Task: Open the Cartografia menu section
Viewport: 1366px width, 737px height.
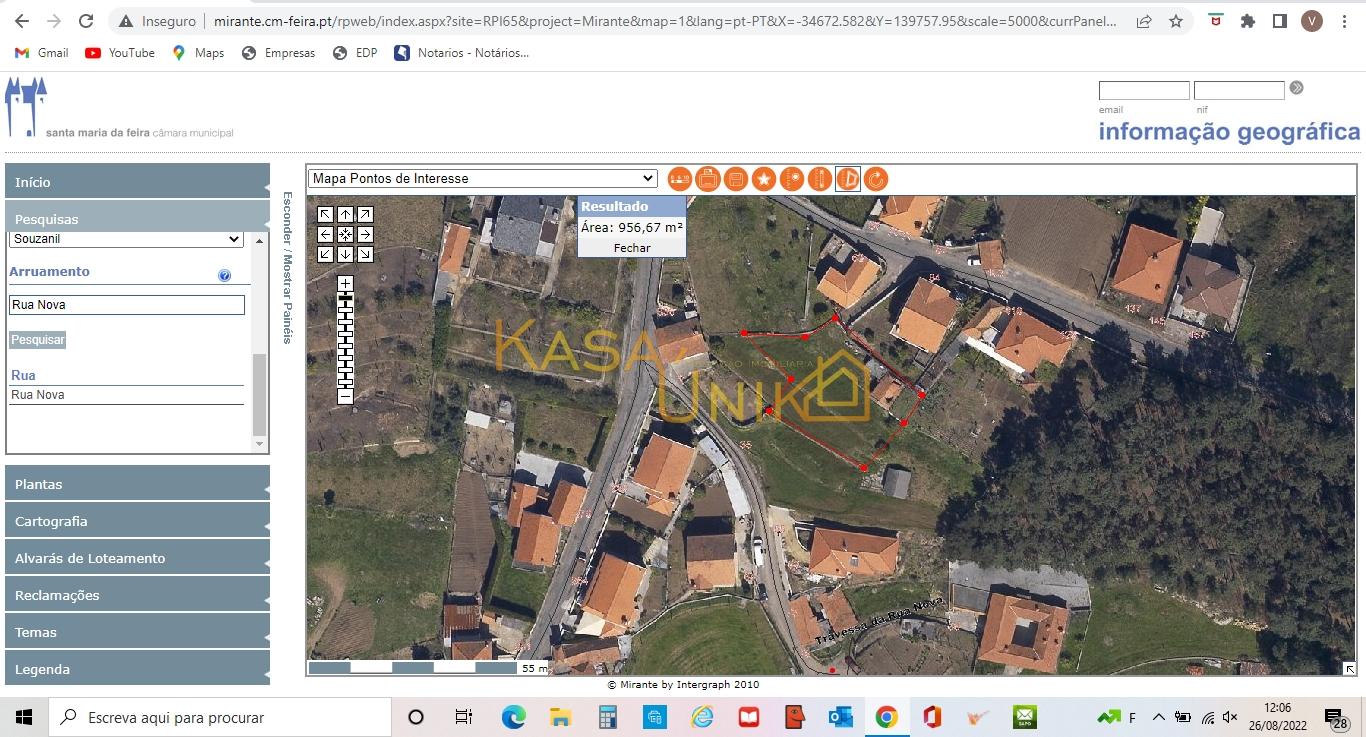Action: 138,521
